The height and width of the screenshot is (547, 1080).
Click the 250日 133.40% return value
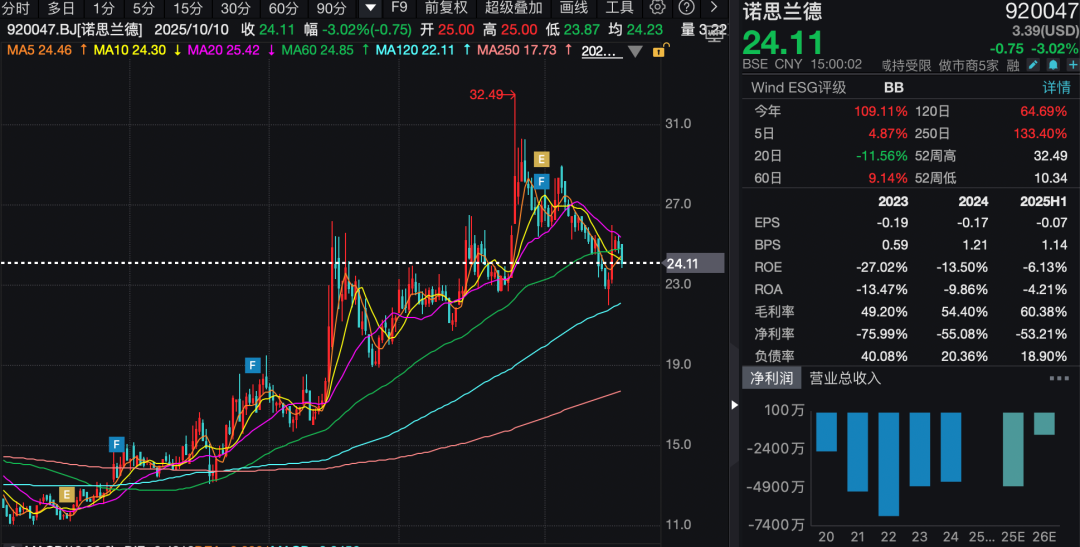[1042, 133]
